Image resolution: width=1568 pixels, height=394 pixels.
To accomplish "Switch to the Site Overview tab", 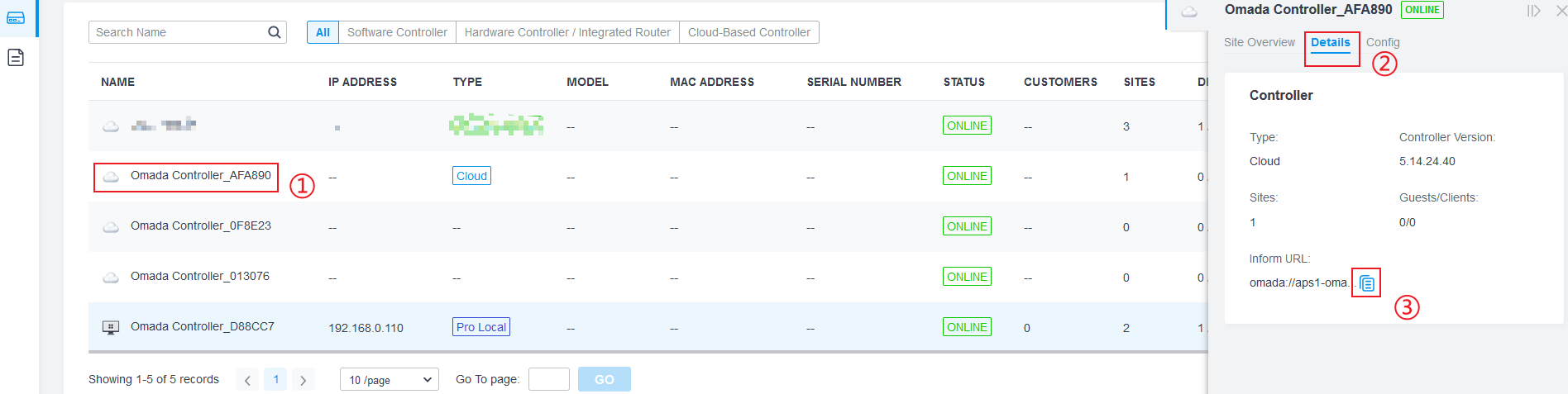I will tap(1260, 42).
